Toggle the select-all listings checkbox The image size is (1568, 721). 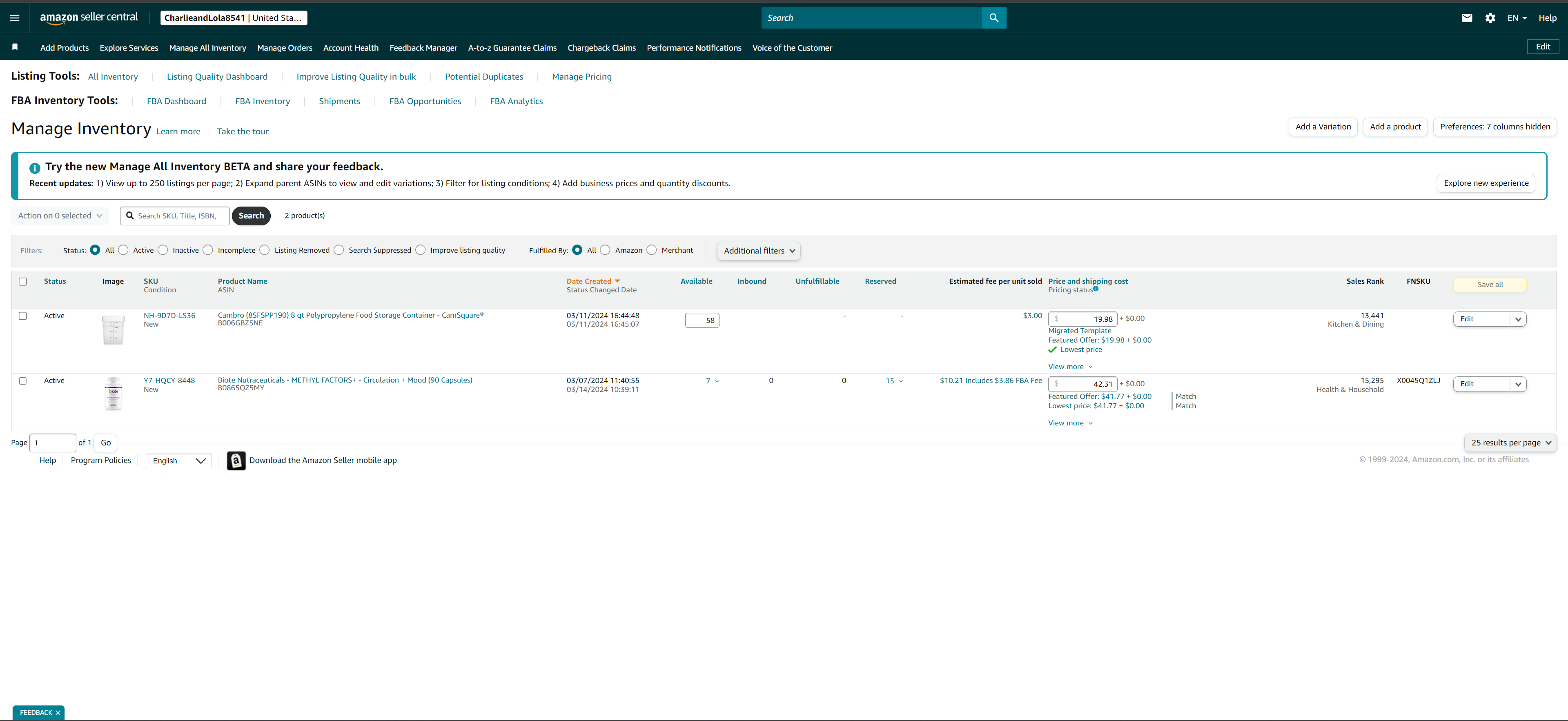pyautogui.click(x=22, y=282)
